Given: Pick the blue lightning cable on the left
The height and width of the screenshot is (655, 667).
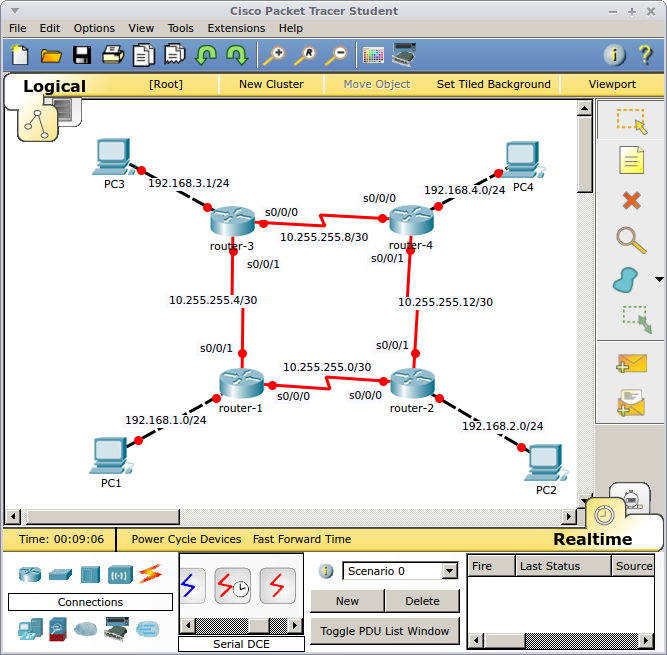Looking at the screenshot, I should (x=193, y=586).
